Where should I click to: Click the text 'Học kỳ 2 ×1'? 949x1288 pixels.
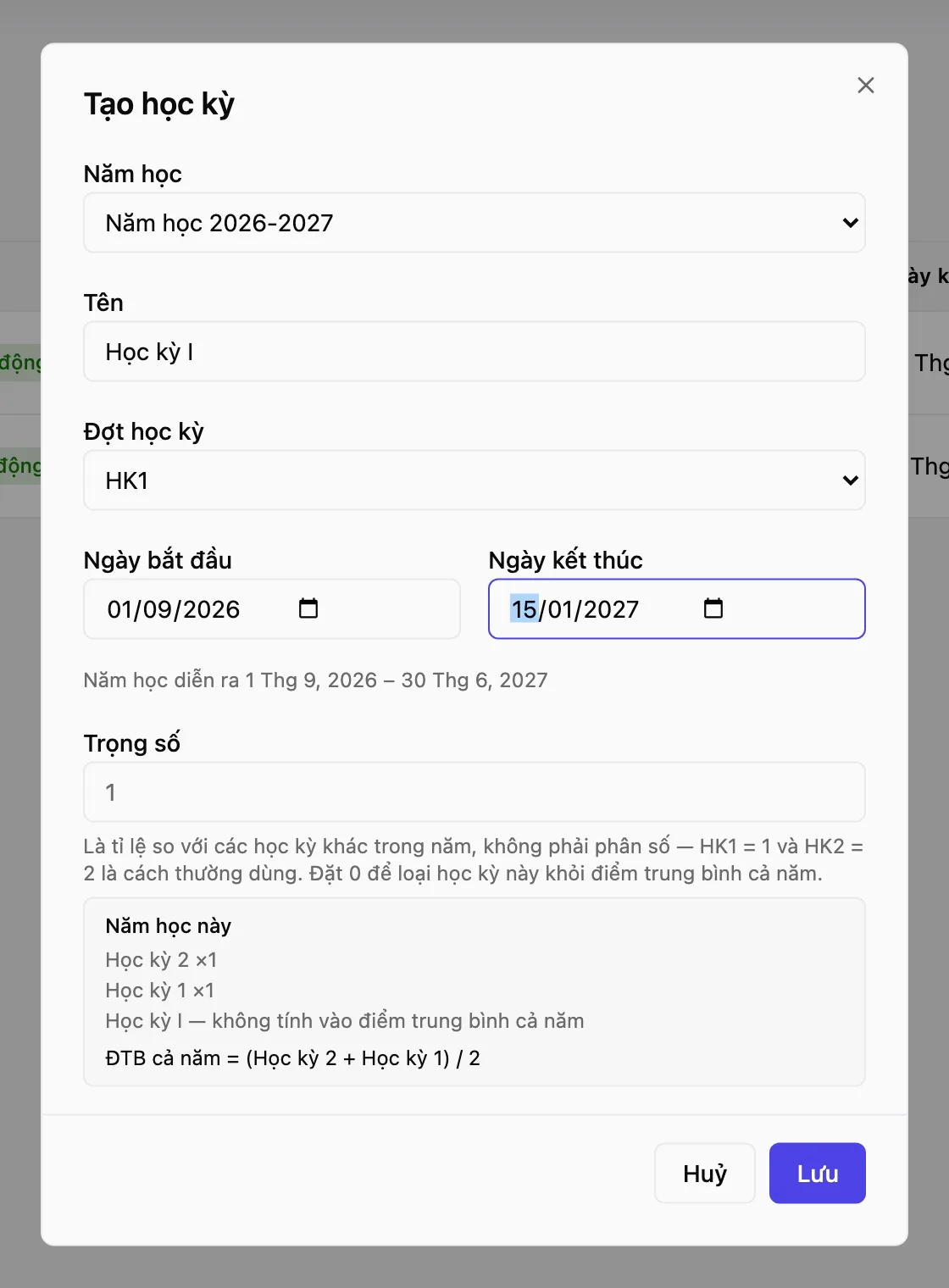point(161,960)
